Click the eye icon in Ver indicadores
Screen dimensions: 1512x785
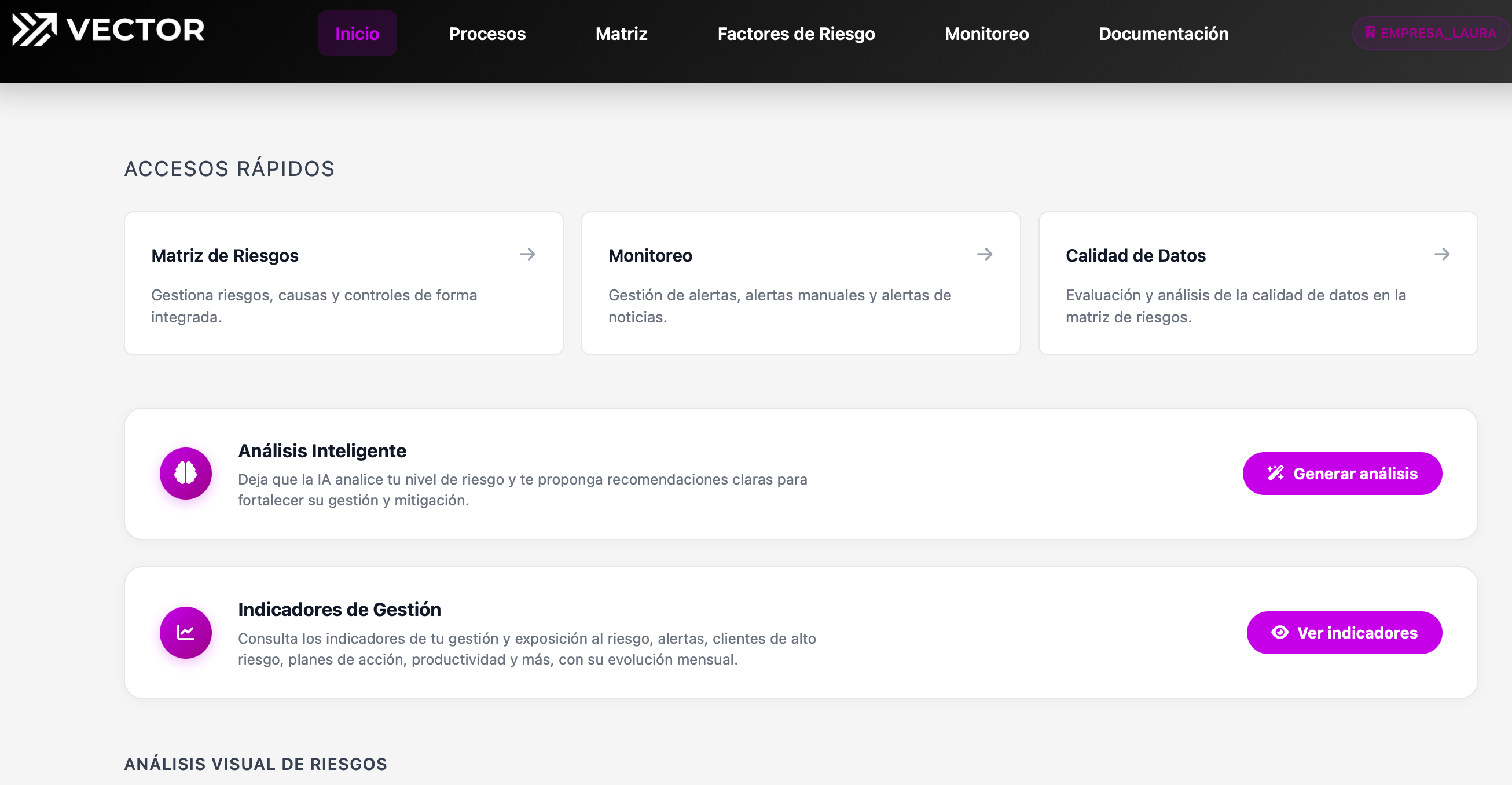(x=1279, y=632)
